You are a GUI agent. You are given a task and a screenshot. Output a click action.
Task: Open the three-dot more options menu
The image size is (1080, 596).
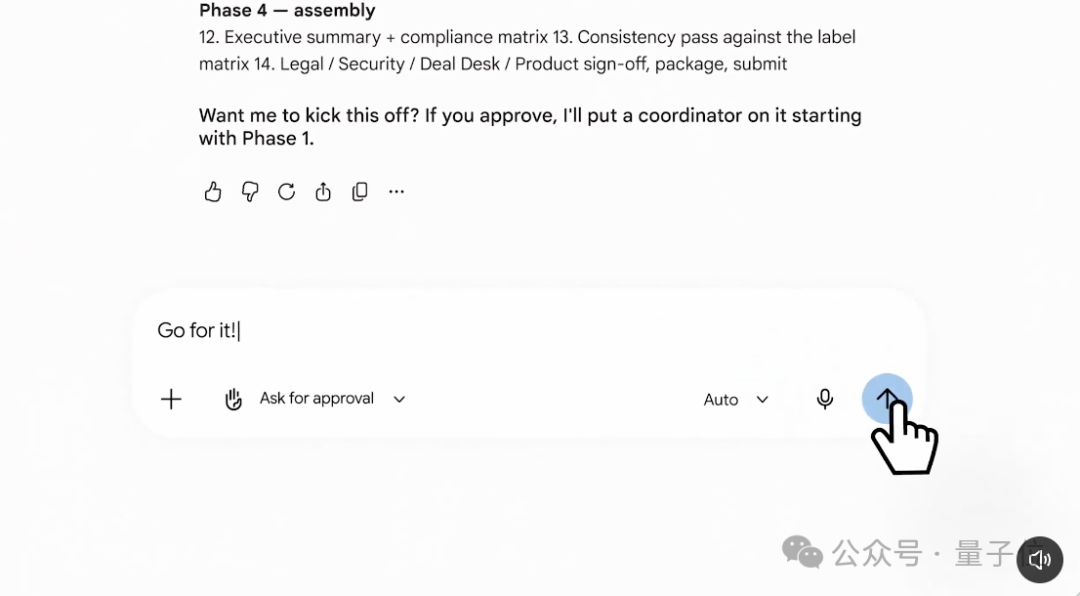click(x=396, y=192)
